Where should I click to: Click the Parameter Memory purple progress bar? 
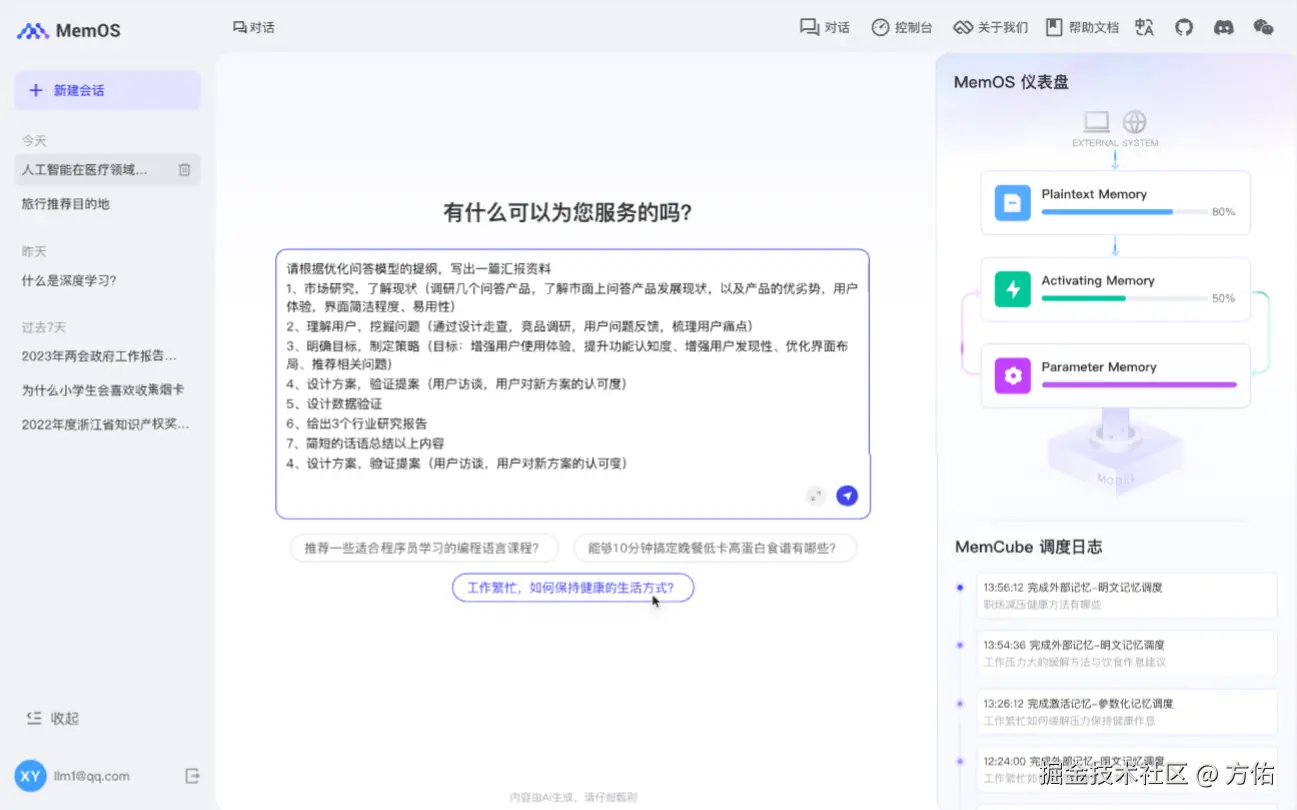(x=1139, y=384)
